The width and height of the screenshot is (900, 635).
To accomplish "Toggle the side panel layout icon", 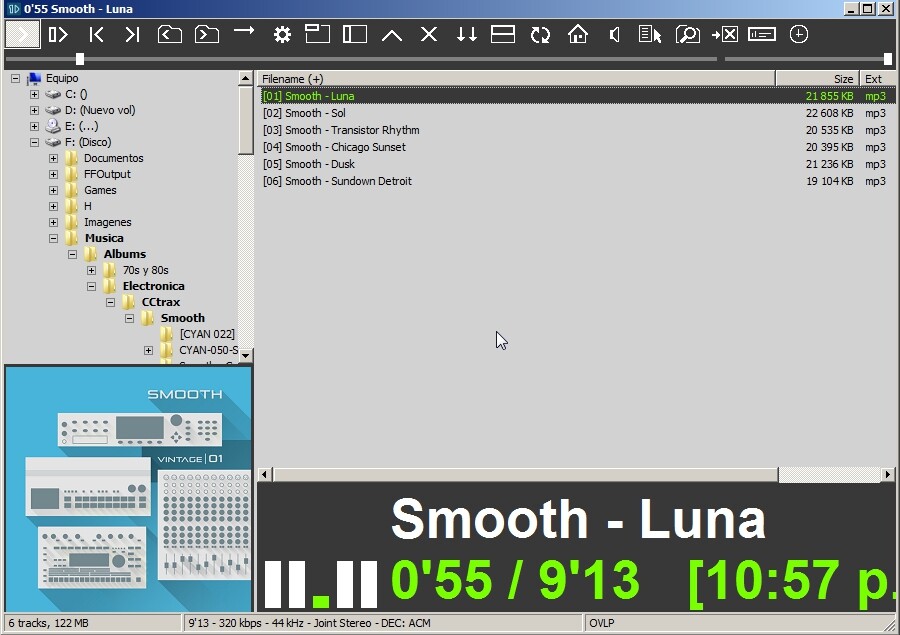I will coord(355,34).
